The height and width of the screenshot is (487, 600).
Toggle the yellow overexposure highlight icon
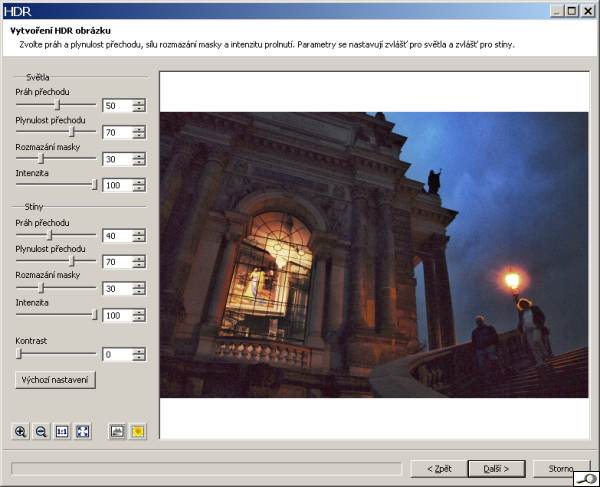[x=138, y=431]
